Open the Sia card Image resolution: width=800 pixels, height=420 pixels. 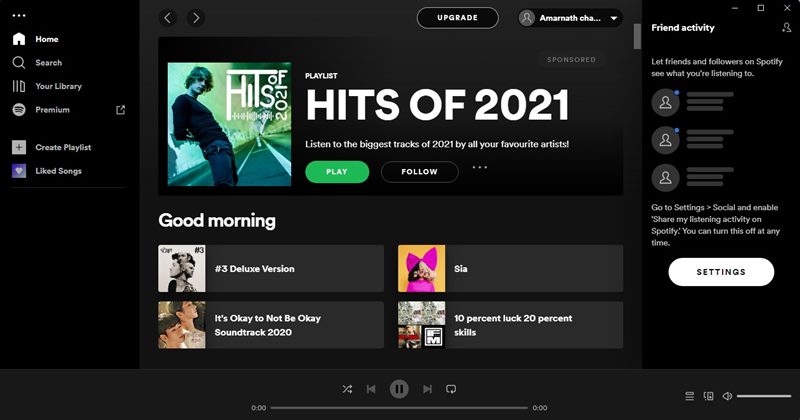click(x=510, y=268)
